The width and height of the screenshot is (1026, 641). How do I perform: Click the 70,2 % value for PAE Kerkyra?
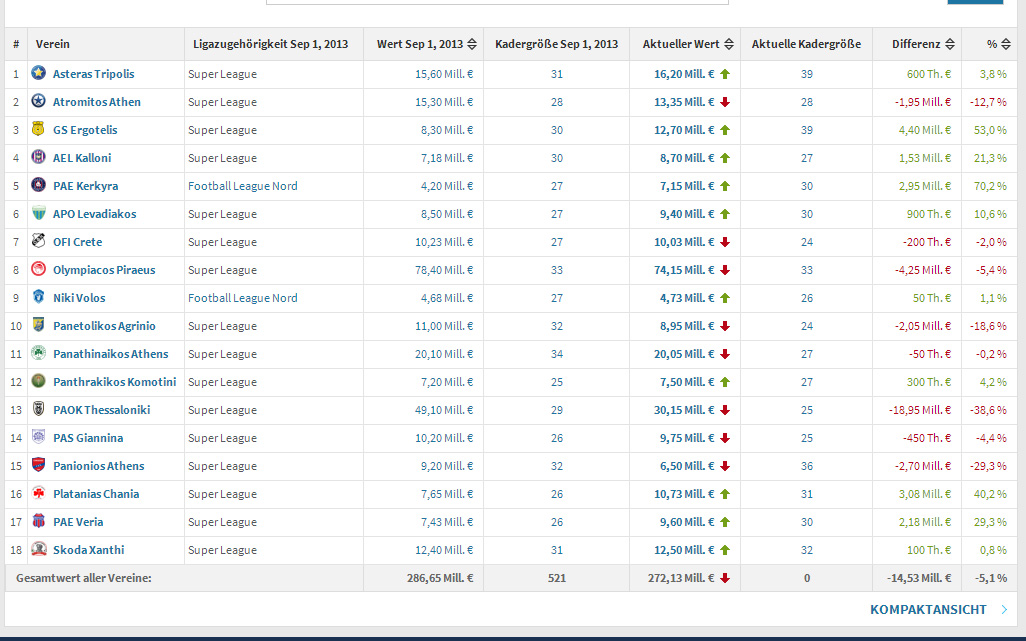tap(990, 186)
